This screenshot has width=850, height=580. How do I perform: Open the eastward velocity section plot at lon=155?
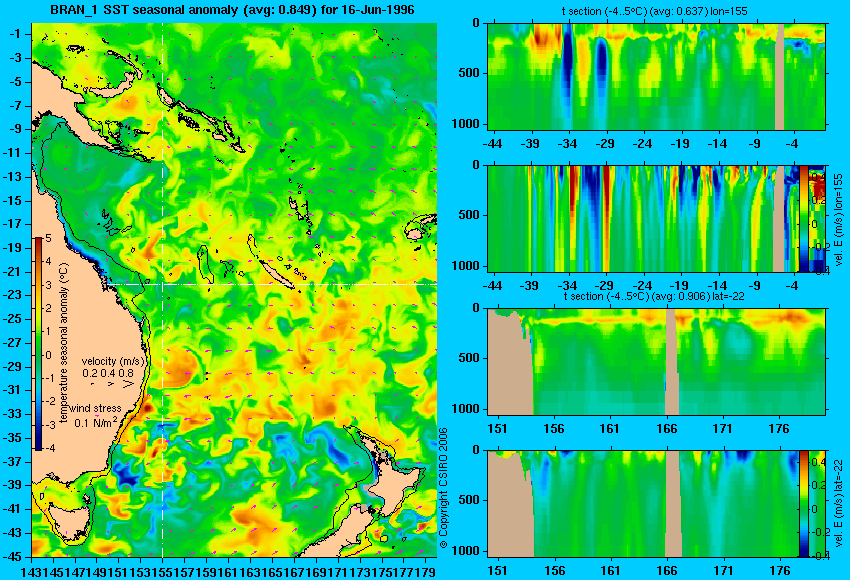[643, 219]
